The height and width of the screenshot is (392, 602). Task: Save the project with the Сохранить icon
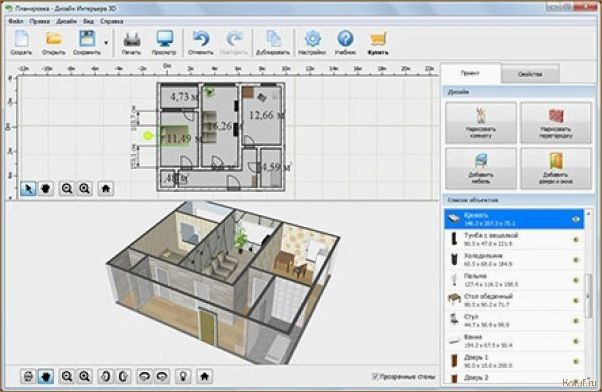[87, 42]
